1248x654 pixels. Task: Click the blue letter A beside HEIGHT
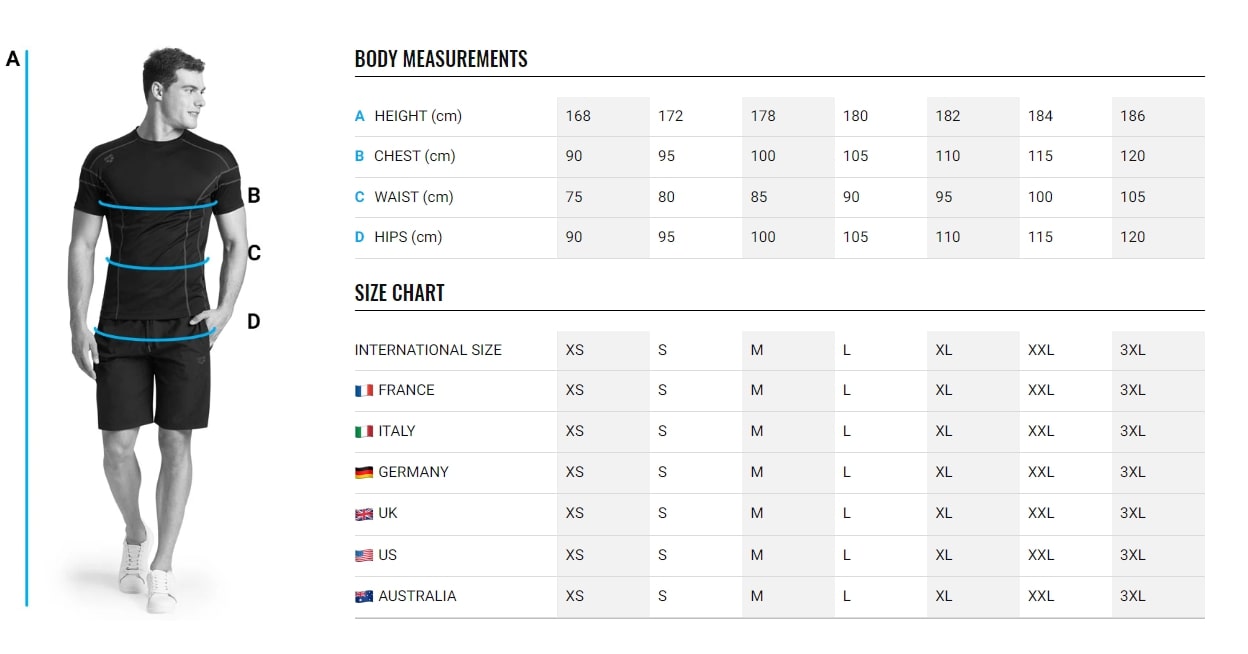(360, 116)
